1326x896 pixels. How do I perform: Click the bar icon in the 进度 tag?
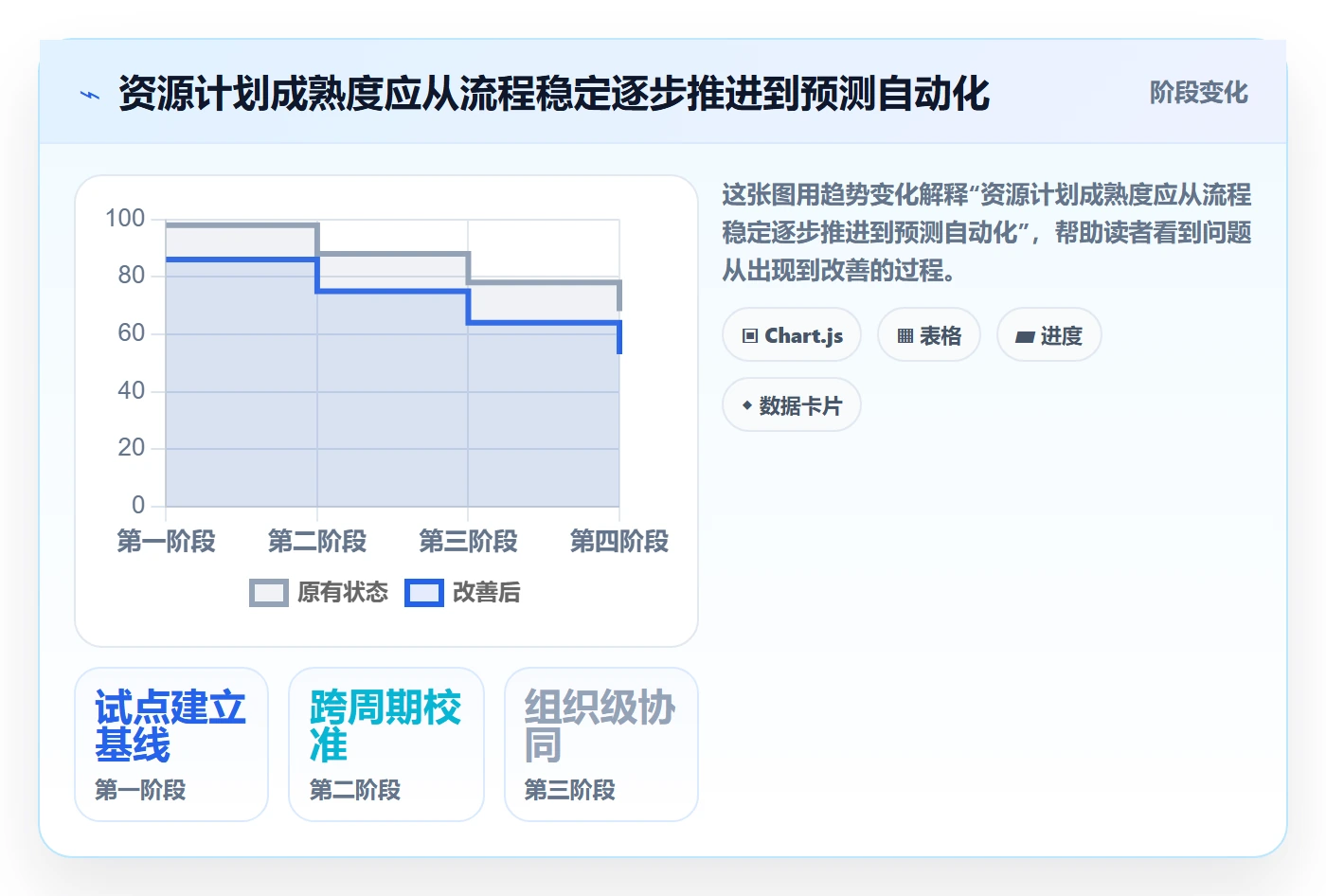point(1025,336)
